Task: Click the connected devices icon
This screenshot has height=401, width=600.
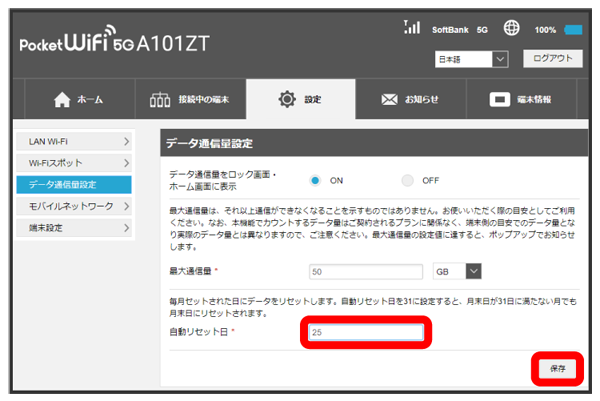Action: click(x=160, y=100)
